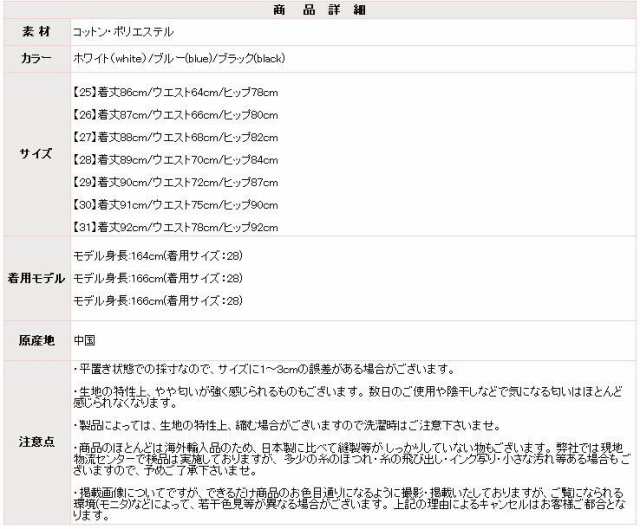Click the 商品詳細 table header
Image resolution: width=640 pixels, height=529 pixels.
[x=320, y=12]
